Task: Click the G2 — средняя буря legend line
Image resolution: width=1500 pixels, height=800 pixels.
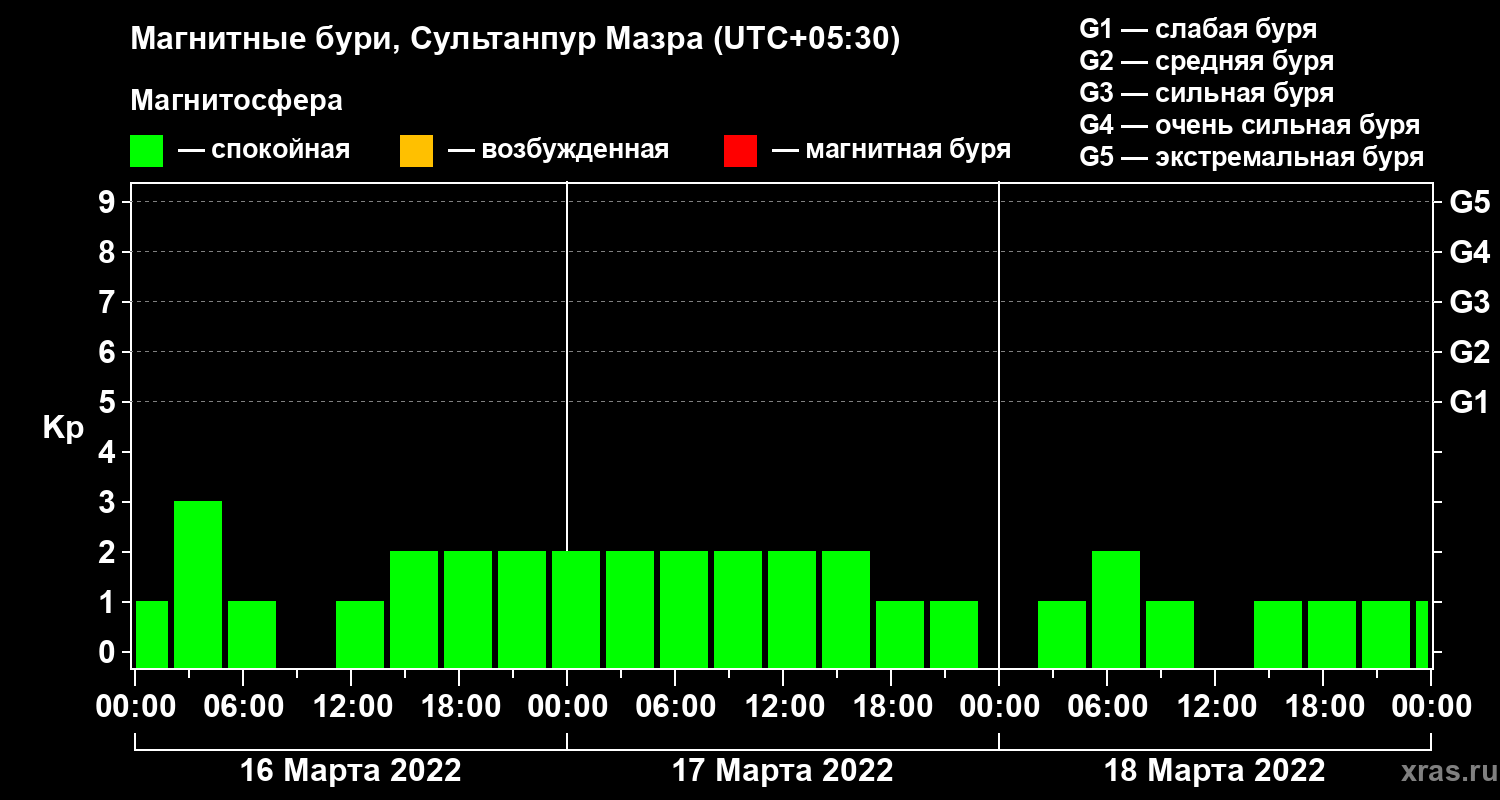Action: pyautogui.click(x=1206, y=60)
